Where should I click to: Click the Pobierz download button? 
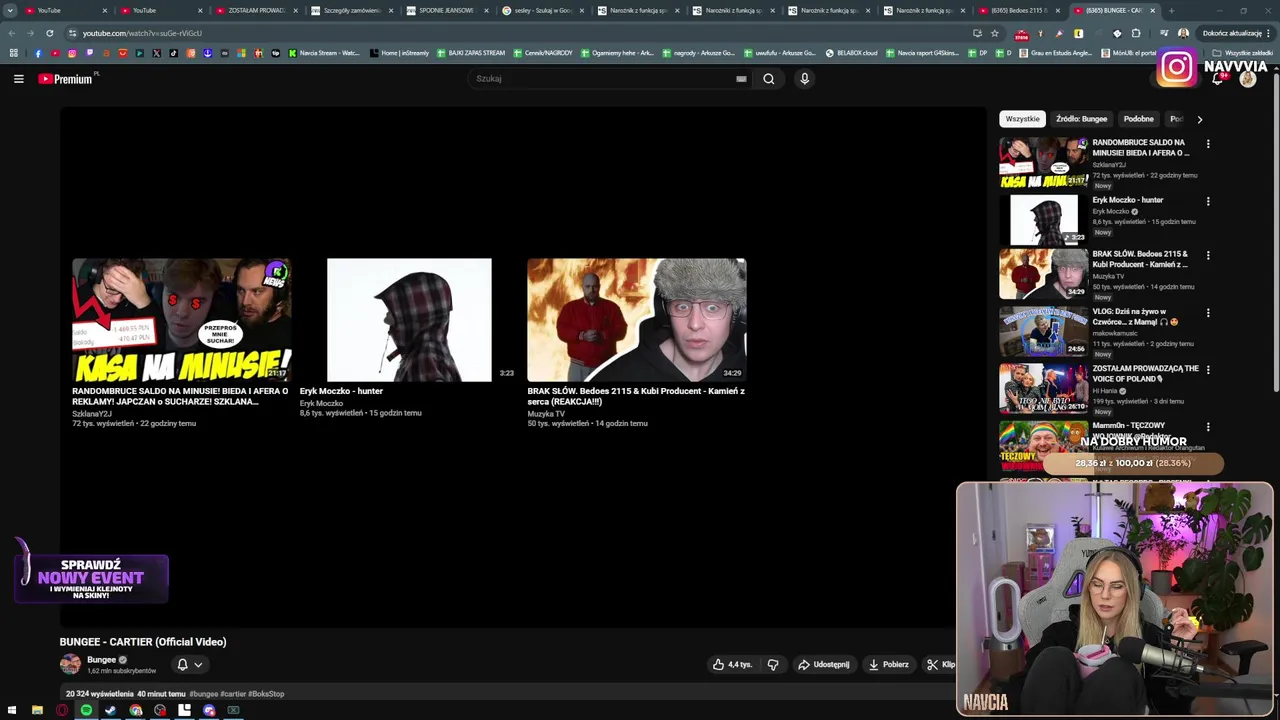(888, 664)
